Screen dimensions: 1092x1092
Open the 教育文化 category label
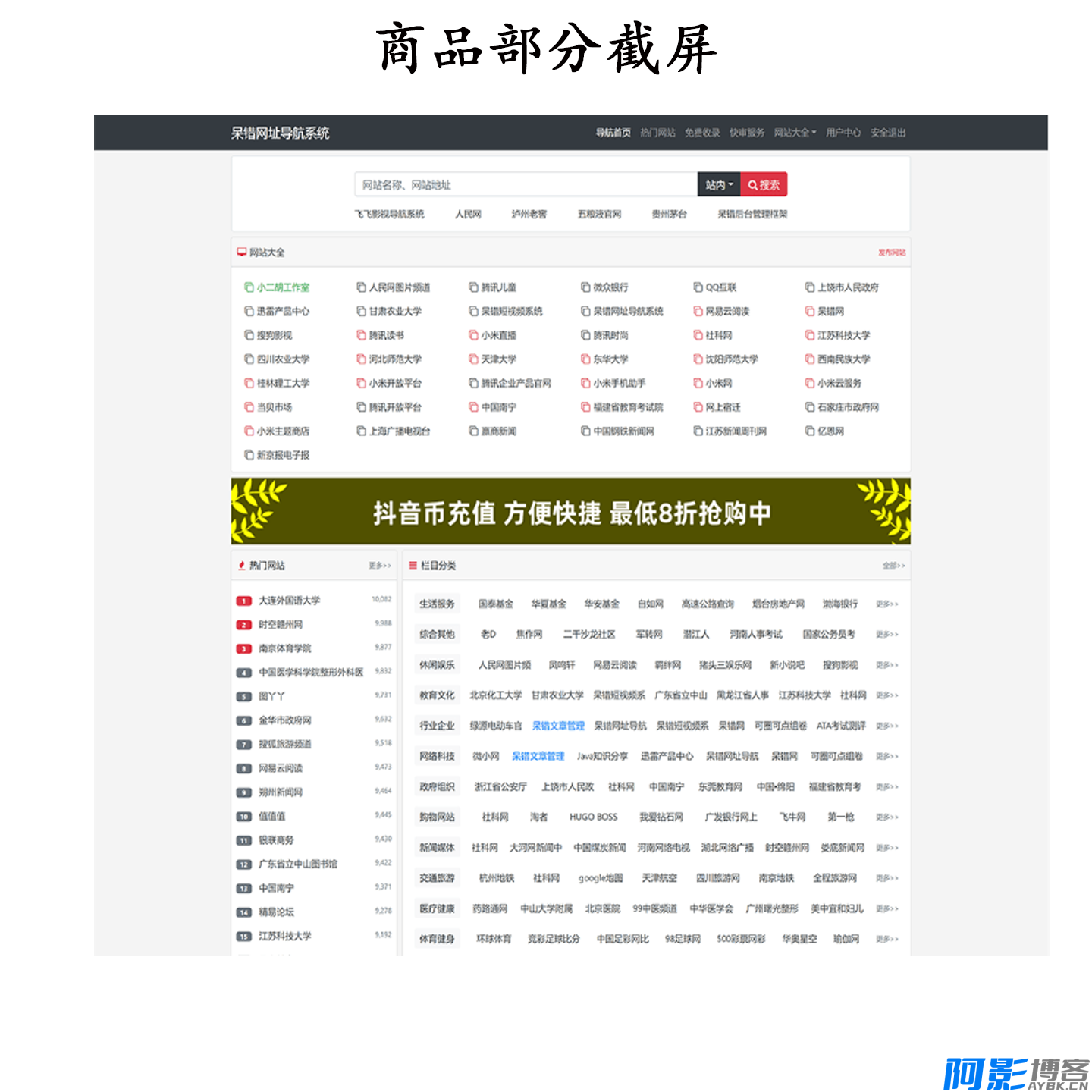pos(437,695)
